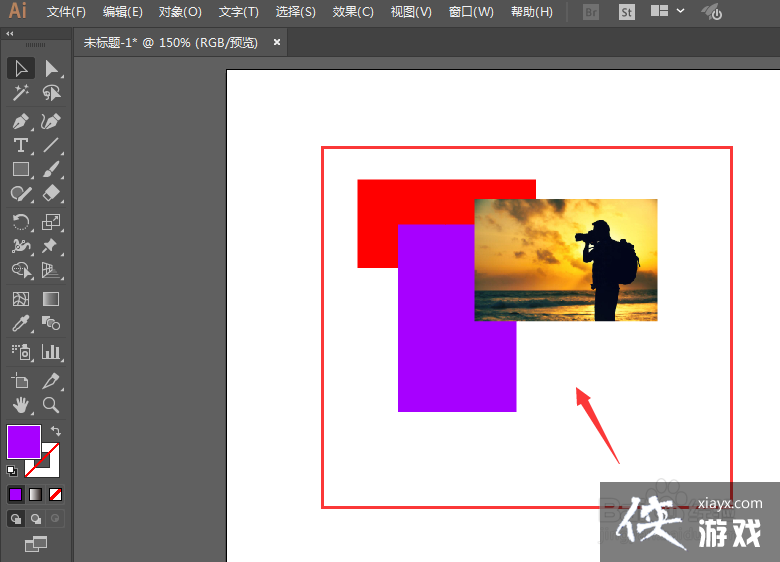Click the purple Fill color box

[23, 442]
